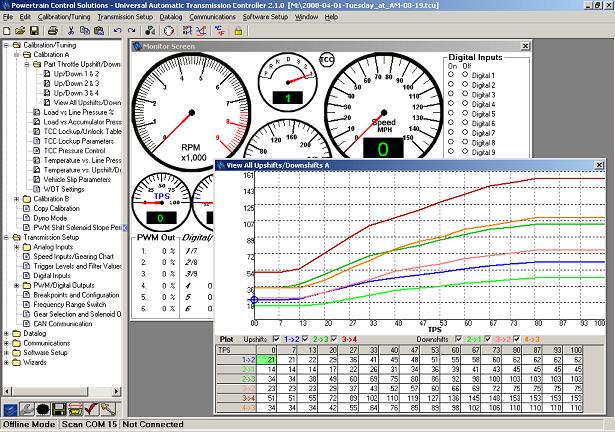Open Speed Inputs/Gearing Chart item
The image size is (615, 432).
point(74,257)
